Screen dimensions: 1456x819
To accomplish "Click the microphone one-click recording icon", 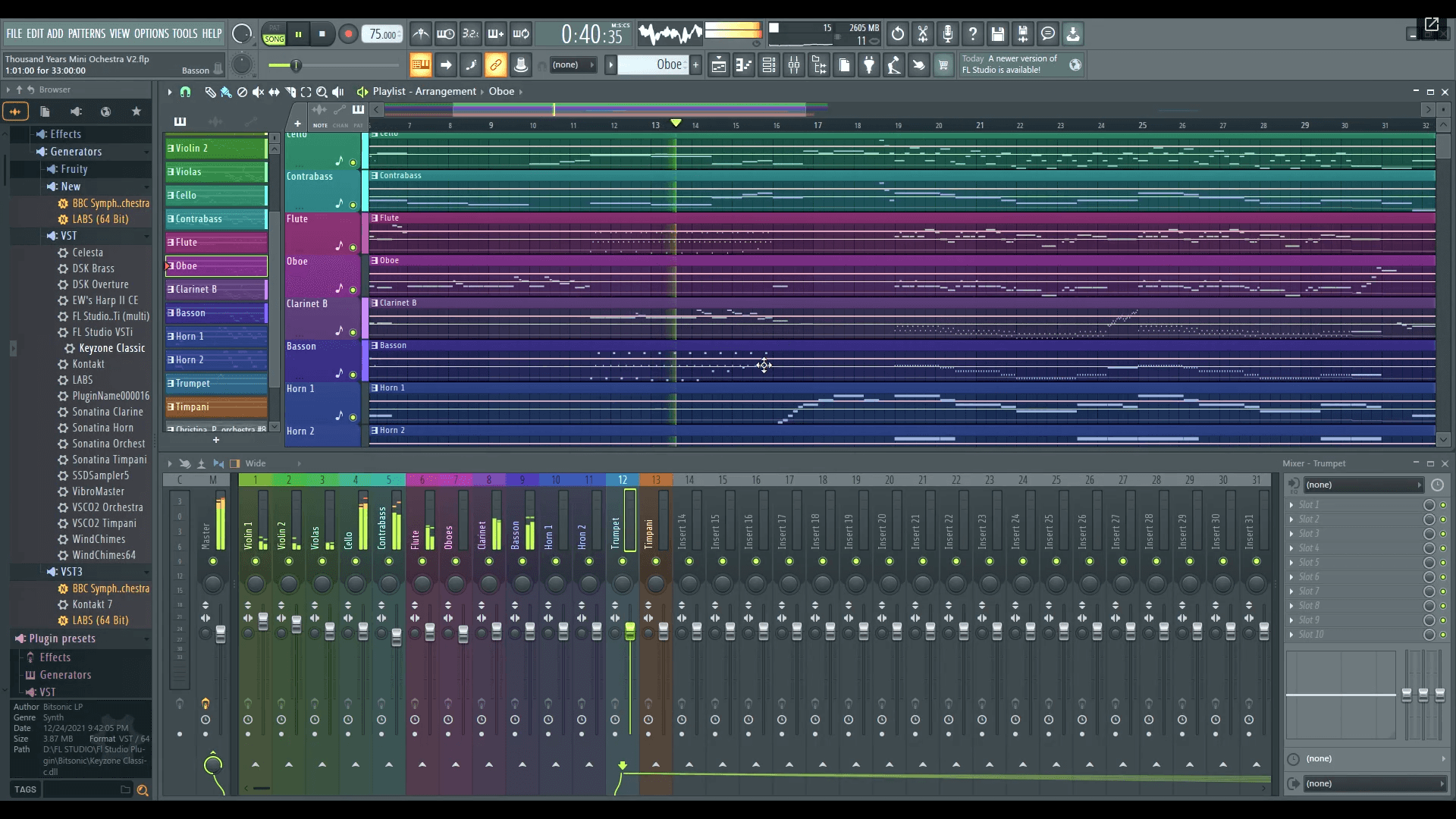I will (x=948, y=34).
